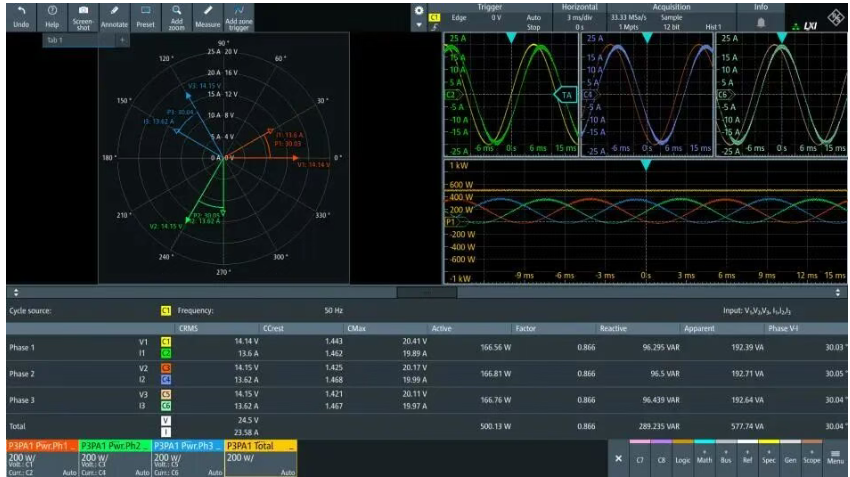Expand the arrow below the gear icon
The height and width of the screenshot is (477, 850).
point(419,25)
